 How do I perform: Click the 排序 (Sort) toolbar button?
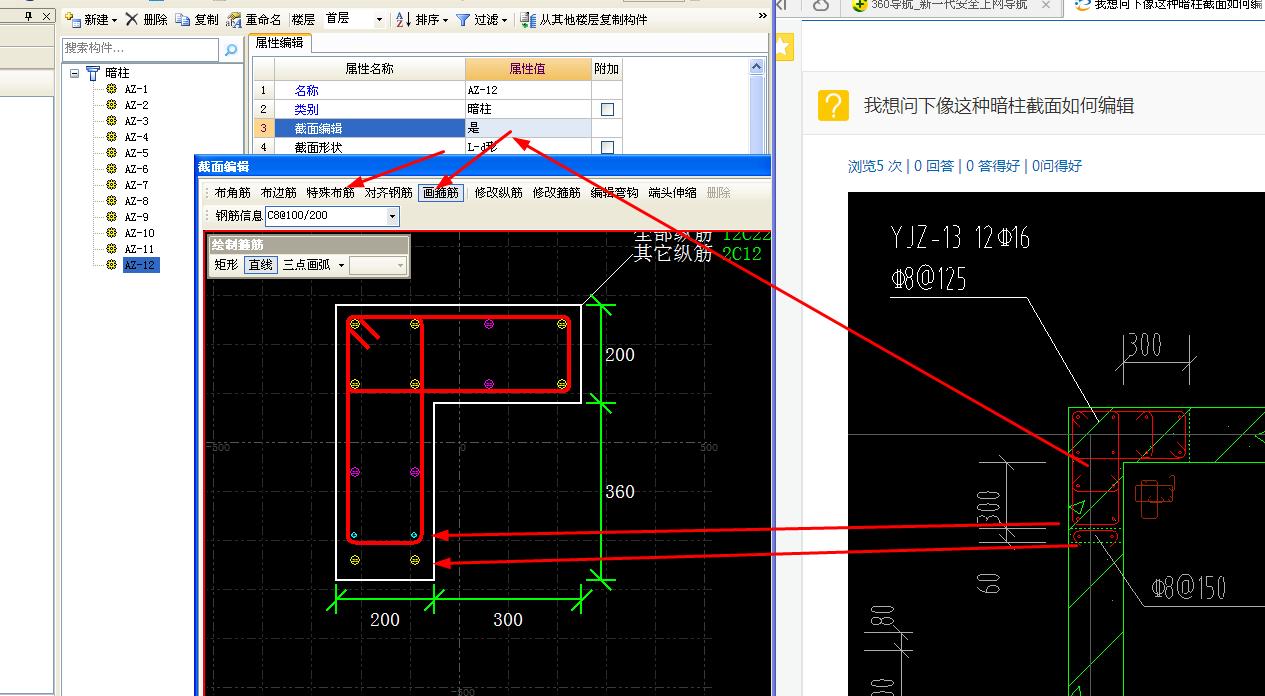[422, 20]
